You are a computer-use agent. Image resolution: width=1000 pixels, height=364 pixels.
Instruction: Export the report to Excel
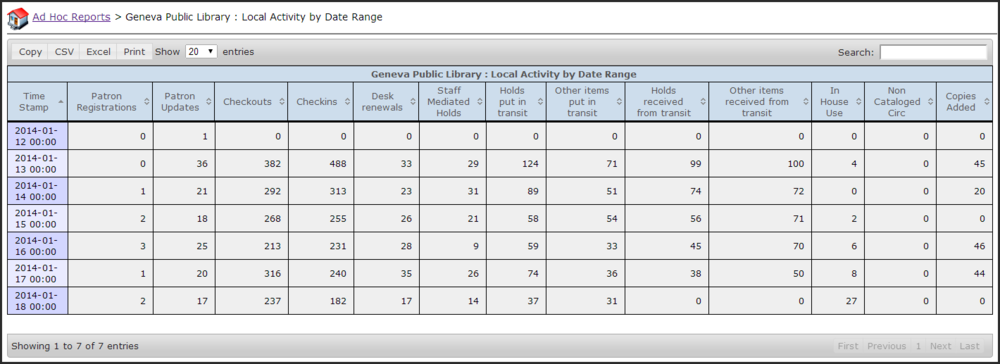[x=98, y=52]
